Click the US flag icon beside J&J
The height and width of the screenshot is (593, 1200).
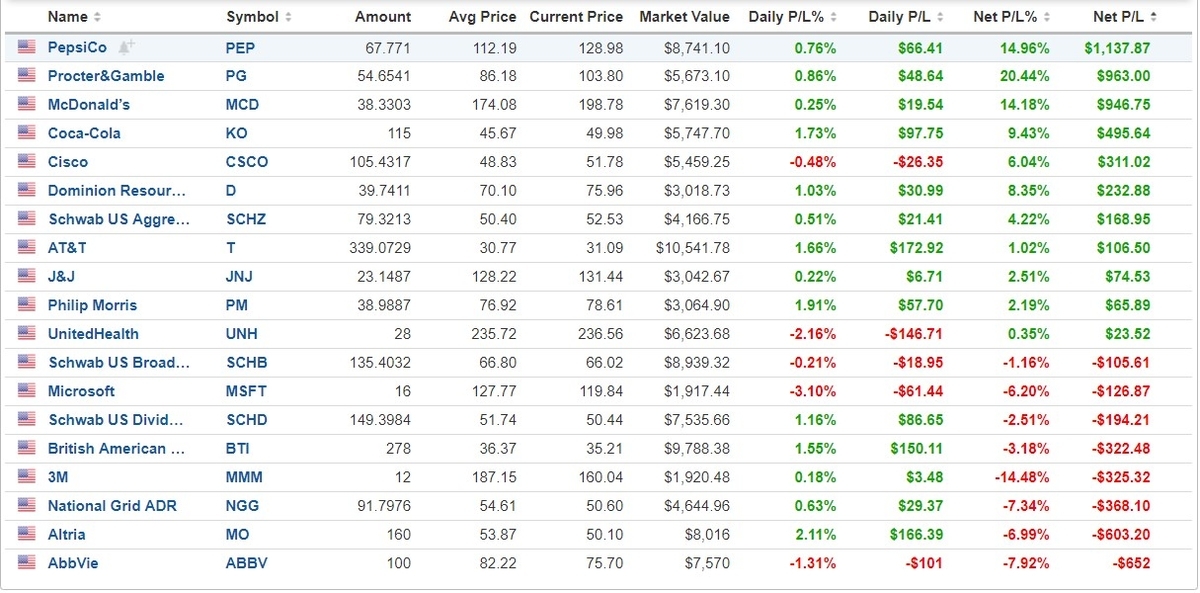[26, 277]
